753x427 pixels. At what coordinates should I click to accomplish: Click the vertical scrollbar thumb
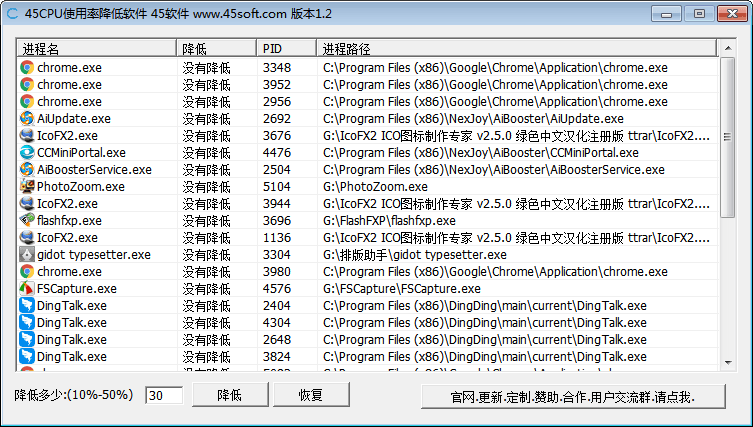click(728, 137)
